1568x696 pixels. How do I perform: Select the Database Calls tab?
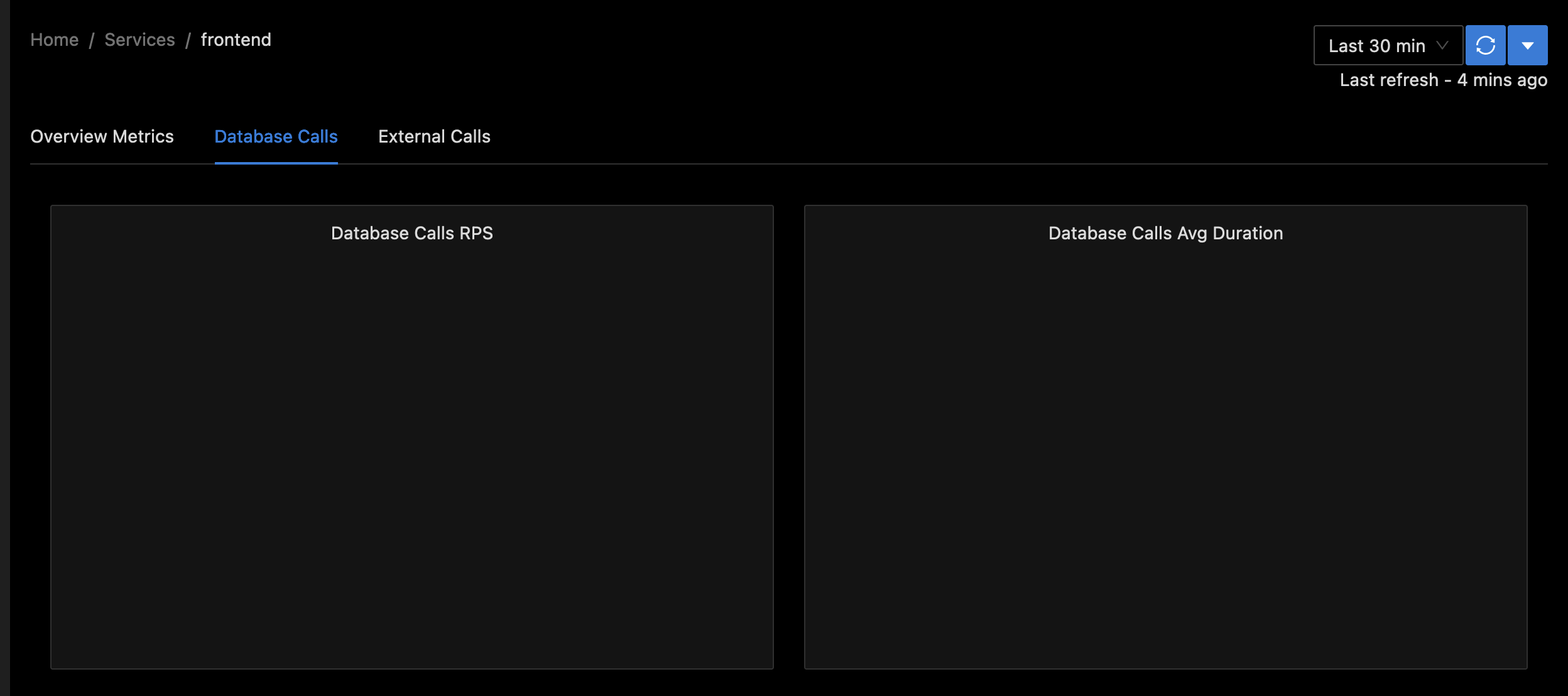coord(276,136)
